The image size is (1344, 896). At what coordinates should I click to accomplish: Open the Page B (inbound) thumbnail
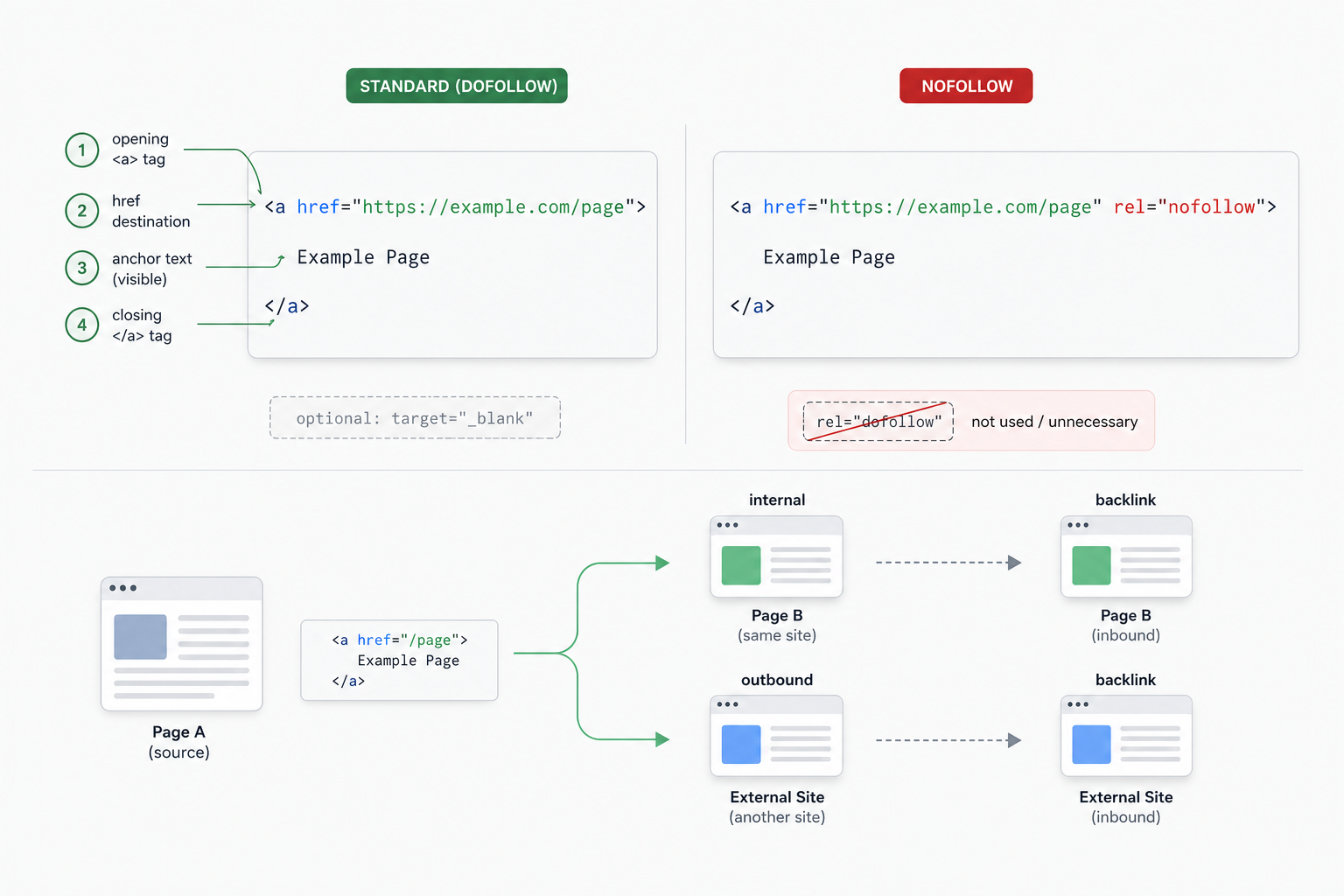pos(1126,556)
